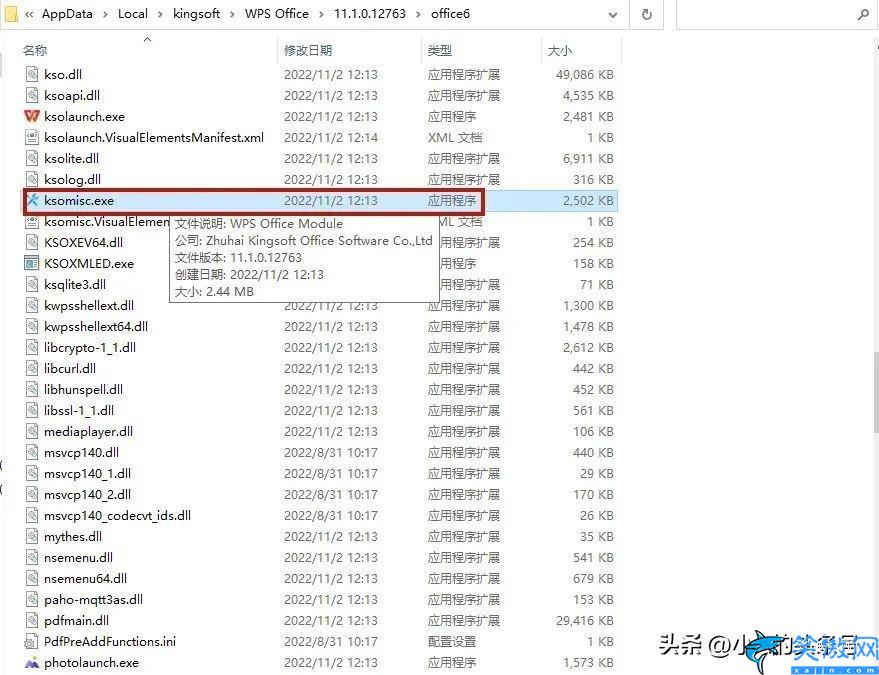Click the blue icon of ksomisc.exe
The height and width of the screenshot is (675, 879).
point(33,200)
